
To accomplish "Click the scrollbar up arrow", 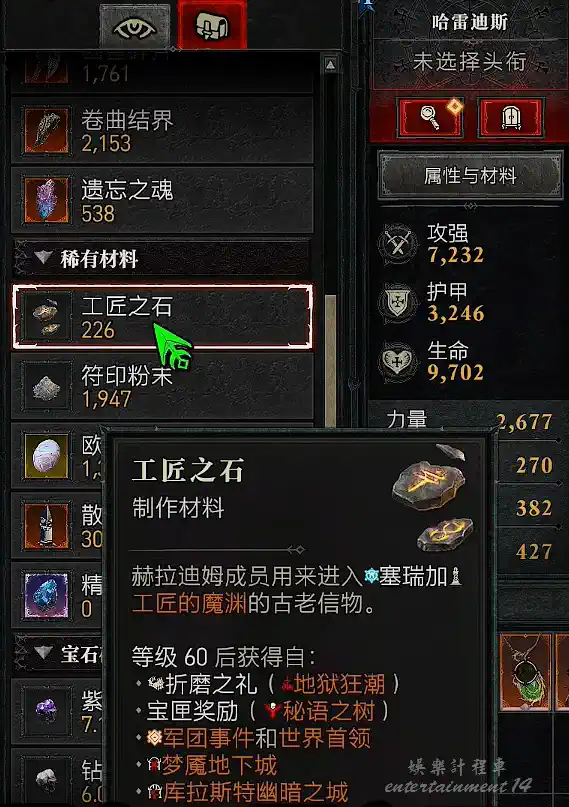I will tap(330, 64).
